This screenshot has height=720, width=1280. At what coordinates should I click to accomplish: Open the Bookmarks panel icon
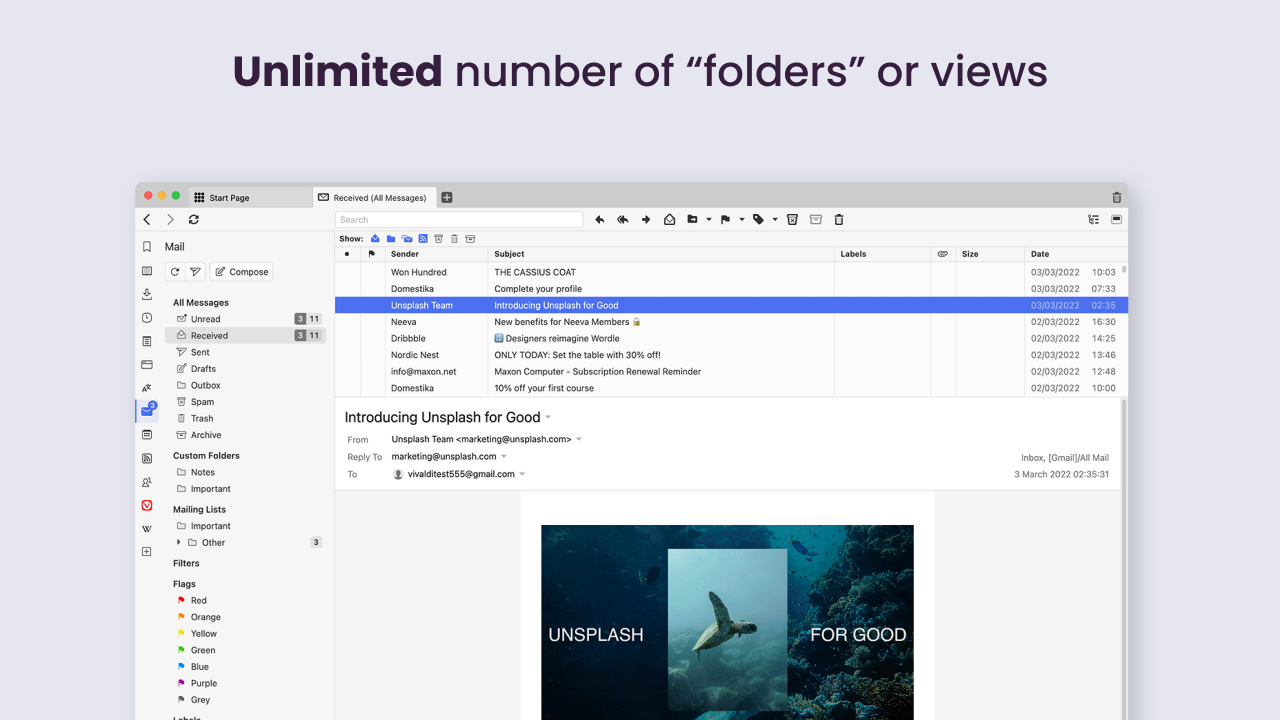coord(147,246)
